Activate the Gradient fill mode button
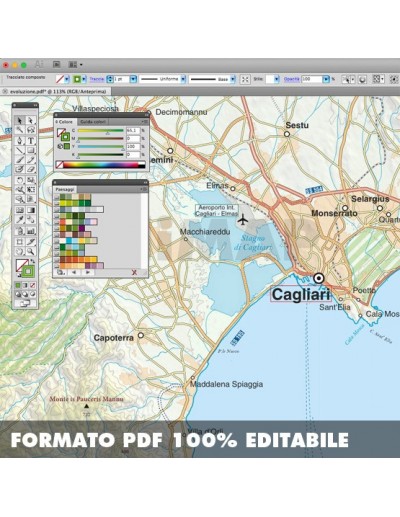 coord(25,285)
